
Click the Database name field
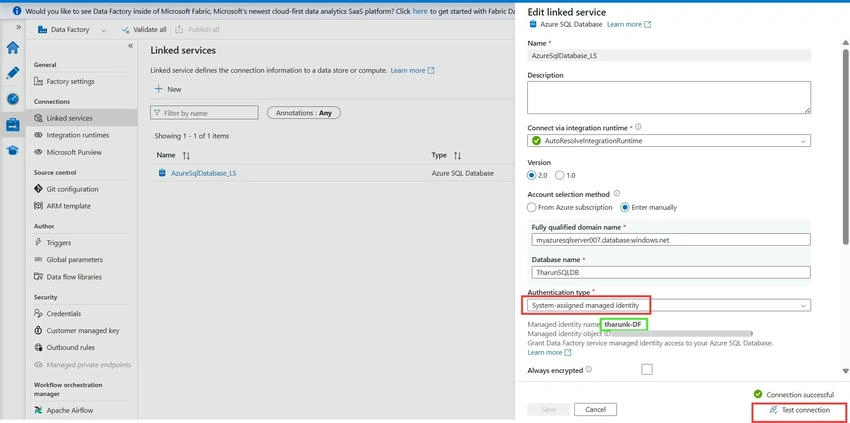pyautogui.click(x=671, y=272)
